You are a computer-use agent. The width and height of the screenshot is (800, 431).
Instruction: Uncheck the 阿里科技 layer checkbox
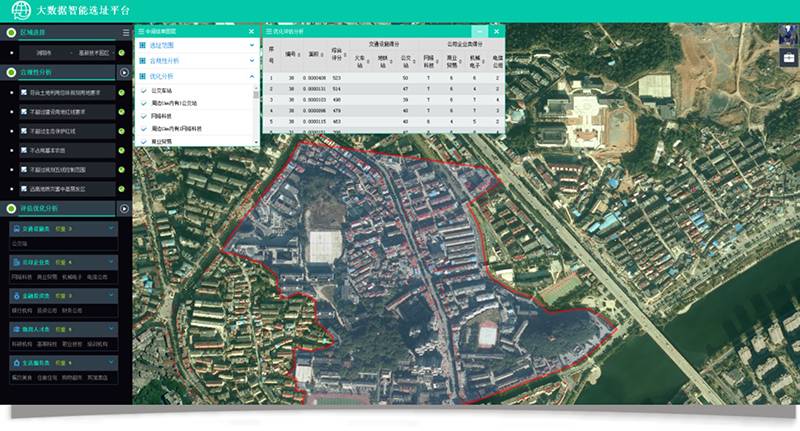tap(144, 116)
